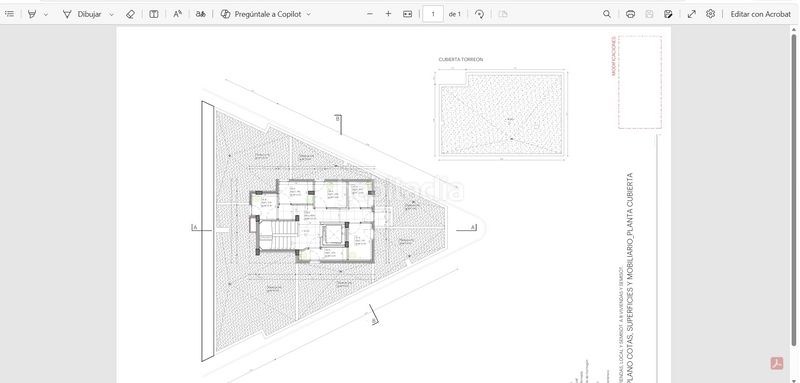Add a text box to the PDF
Image resolution: width=800 pixels, height=383 pixels.
154,14
